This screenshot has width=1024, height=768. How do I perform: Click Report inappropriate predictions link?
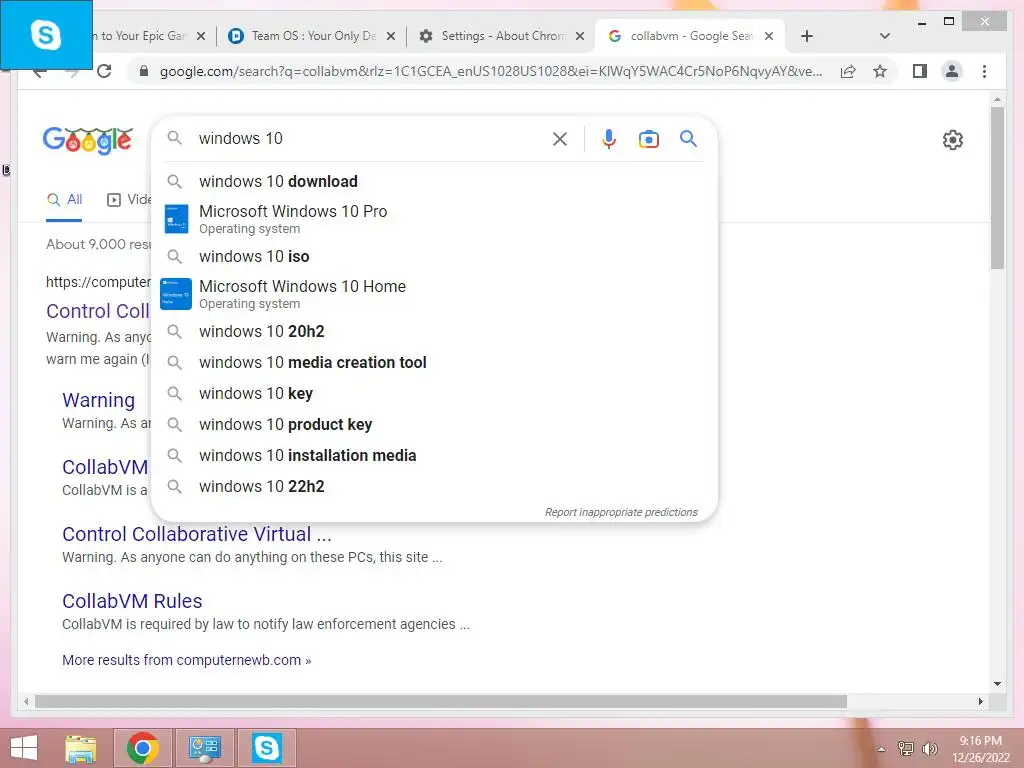pyautogui.click(x=621, y=512)
